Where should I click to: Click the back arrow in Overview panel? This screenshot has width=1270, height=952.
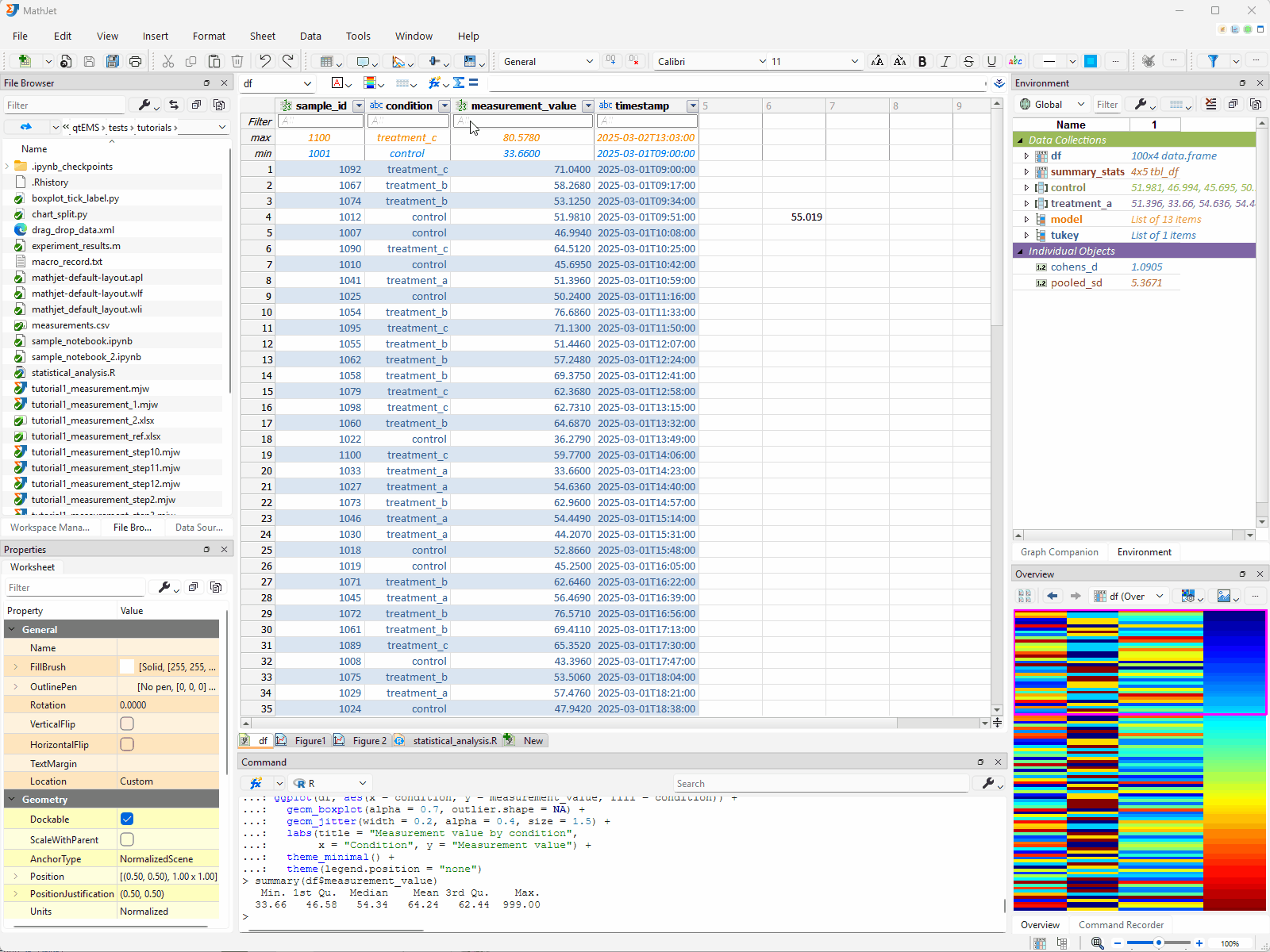point(1053,596)
